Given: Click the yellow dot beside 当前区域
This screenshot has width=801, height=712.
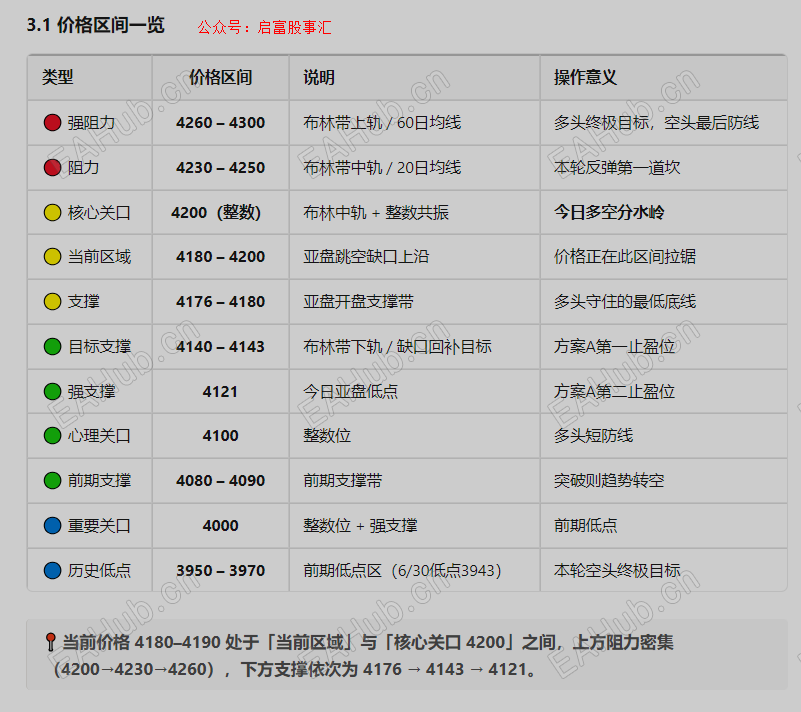Looking at the screenshot, I should pyautogui.click(x=52, y=256).
